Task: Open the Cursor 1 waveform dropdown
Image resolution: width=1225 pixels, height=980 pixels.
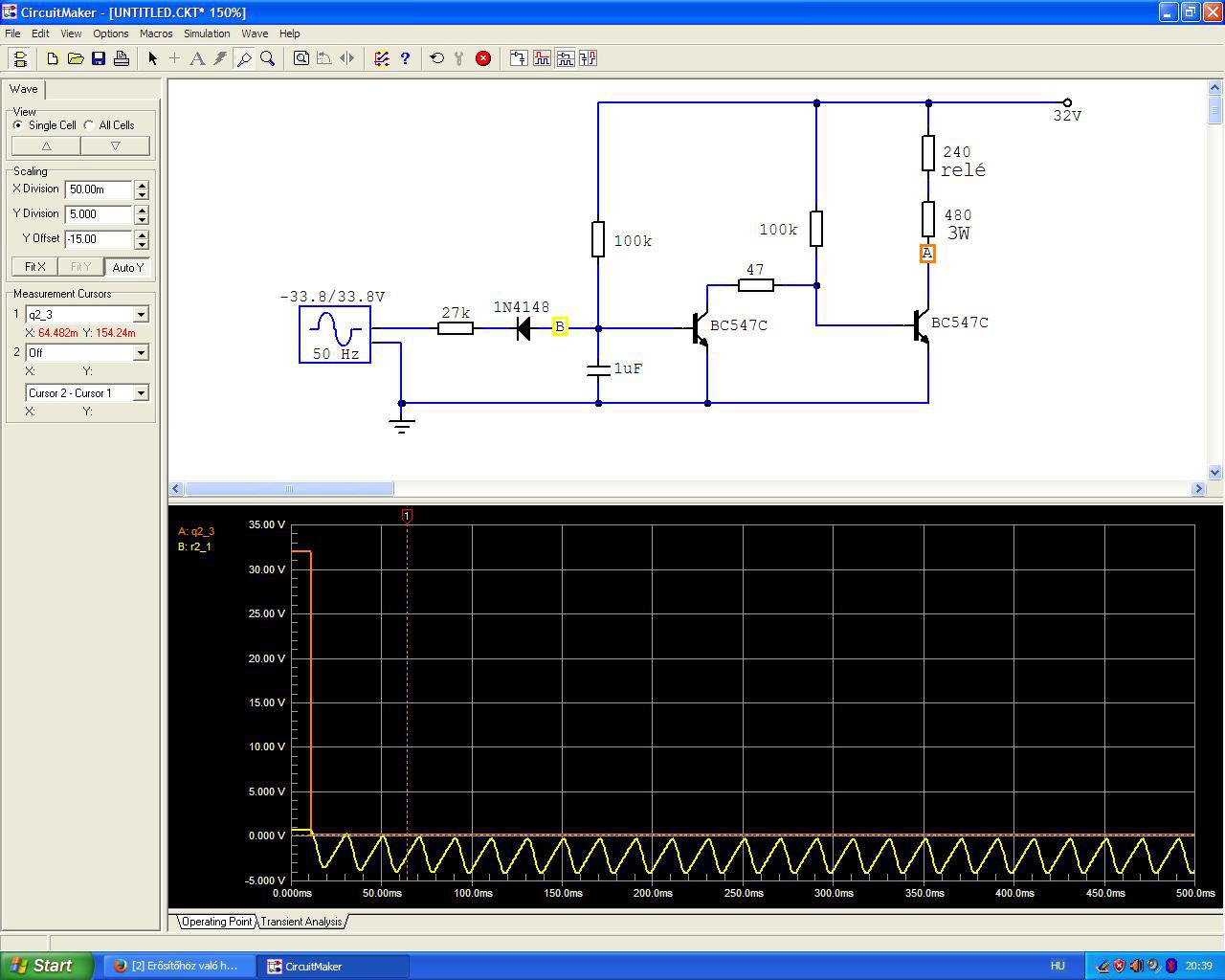Action: 141,315
